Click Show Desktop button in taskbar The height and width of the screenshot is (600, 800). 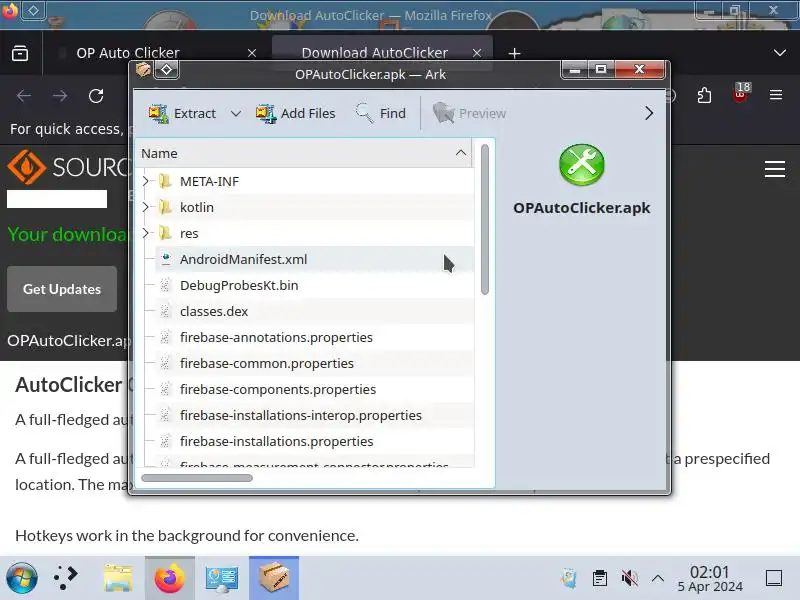[774, 579]
